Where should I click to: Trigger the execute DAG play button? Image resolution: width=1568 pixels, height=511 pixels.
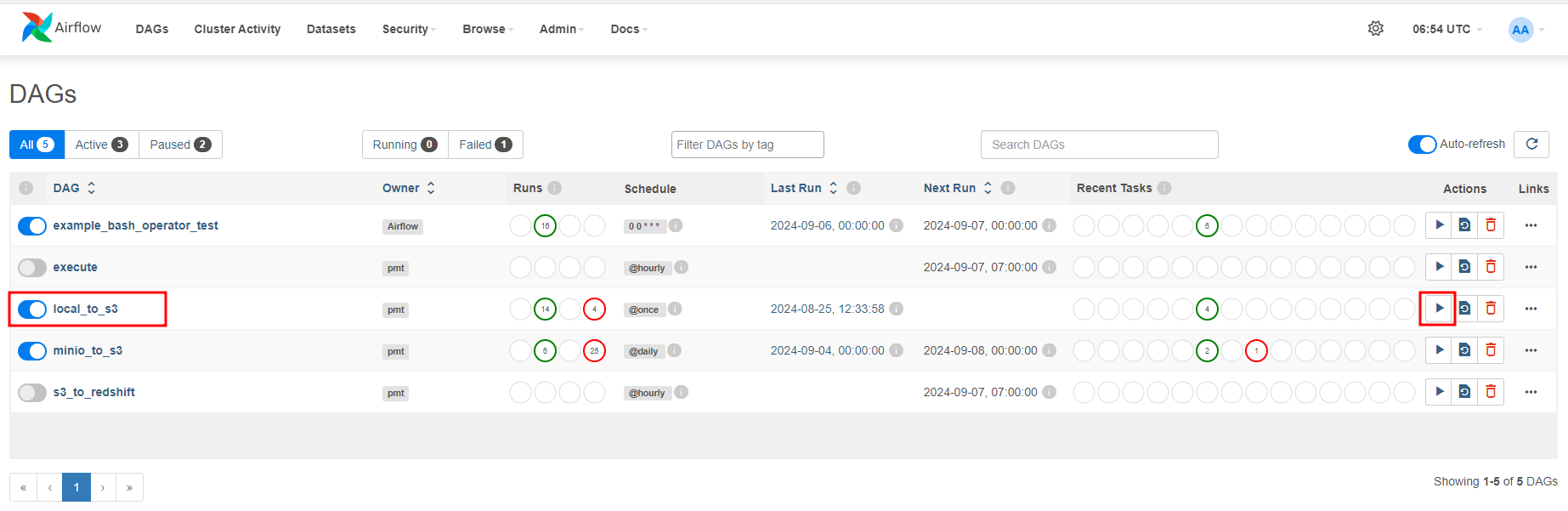click(1439, 267)
